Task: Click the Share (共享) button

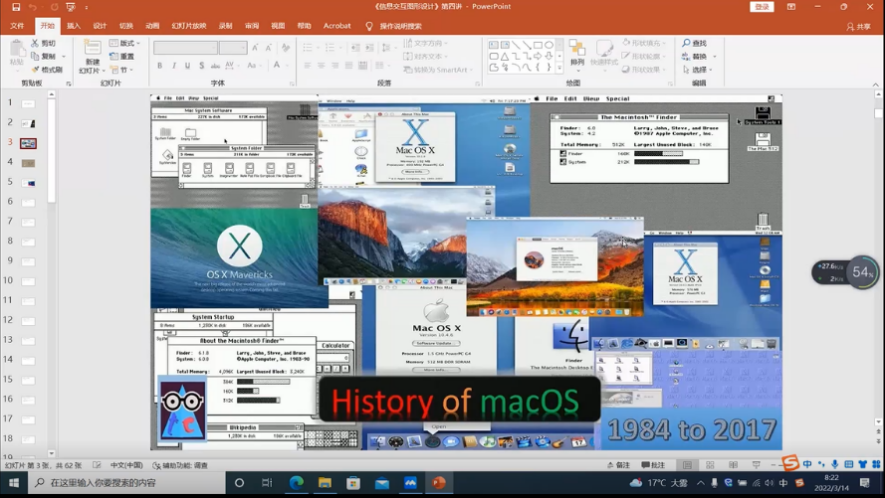Action: point(857,26)
